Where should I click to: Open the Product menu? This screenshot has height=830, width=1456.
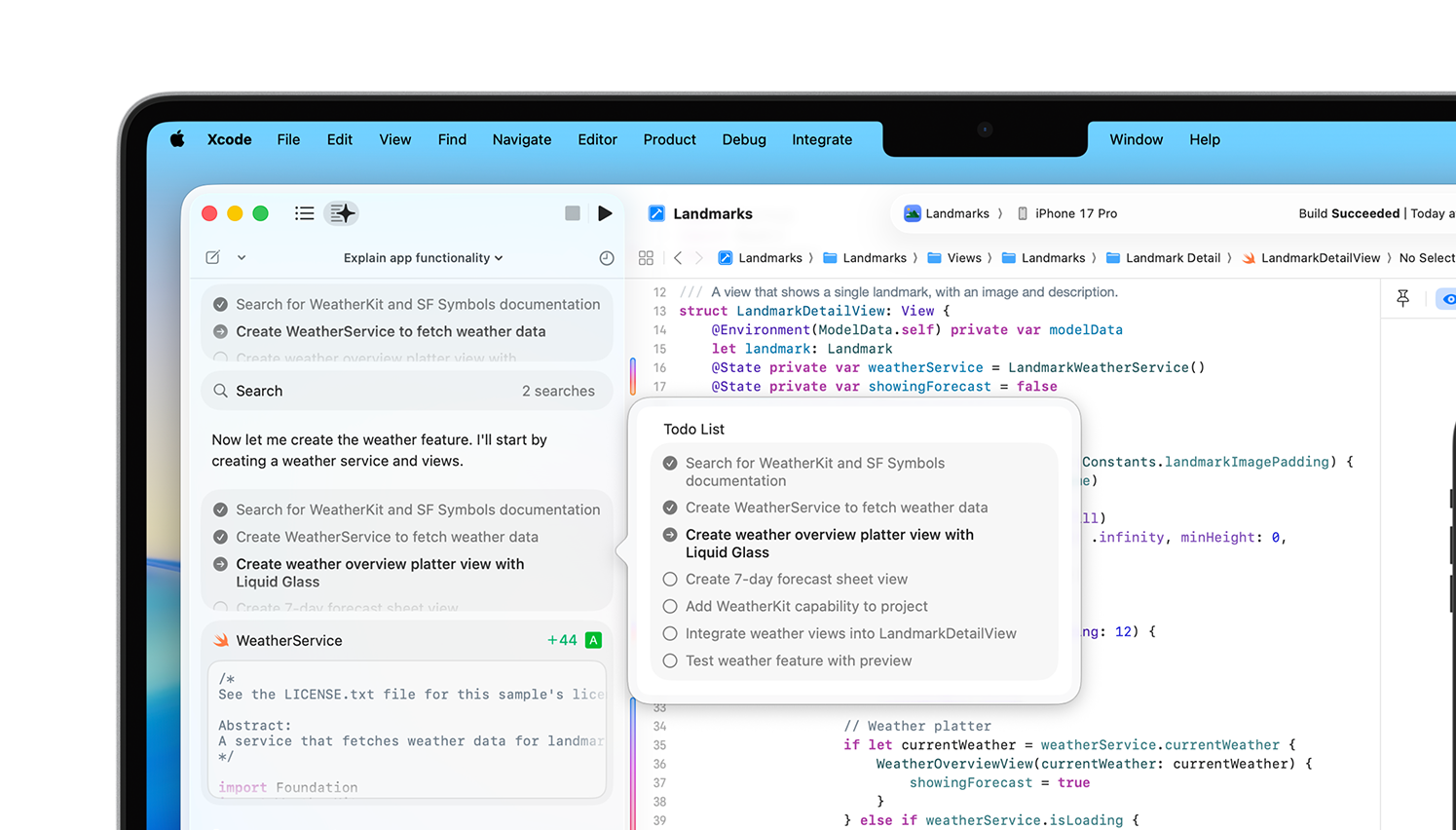(x=669, y=139)
